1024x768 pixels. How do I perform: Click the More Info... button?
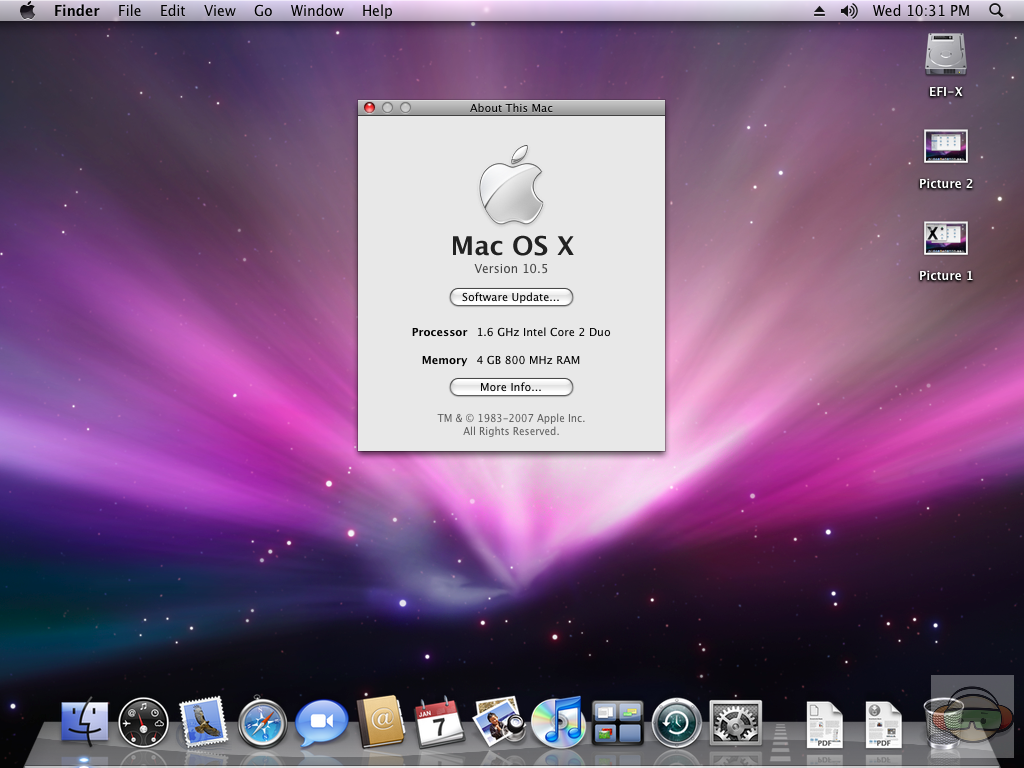(511, 387)
